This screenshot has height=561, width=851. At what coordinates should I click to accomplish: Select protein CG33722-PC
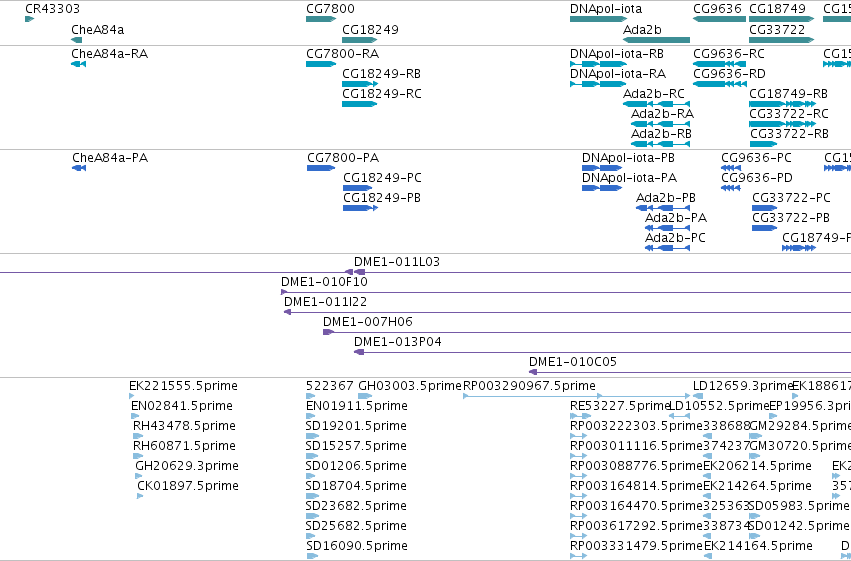coord(765,208)
